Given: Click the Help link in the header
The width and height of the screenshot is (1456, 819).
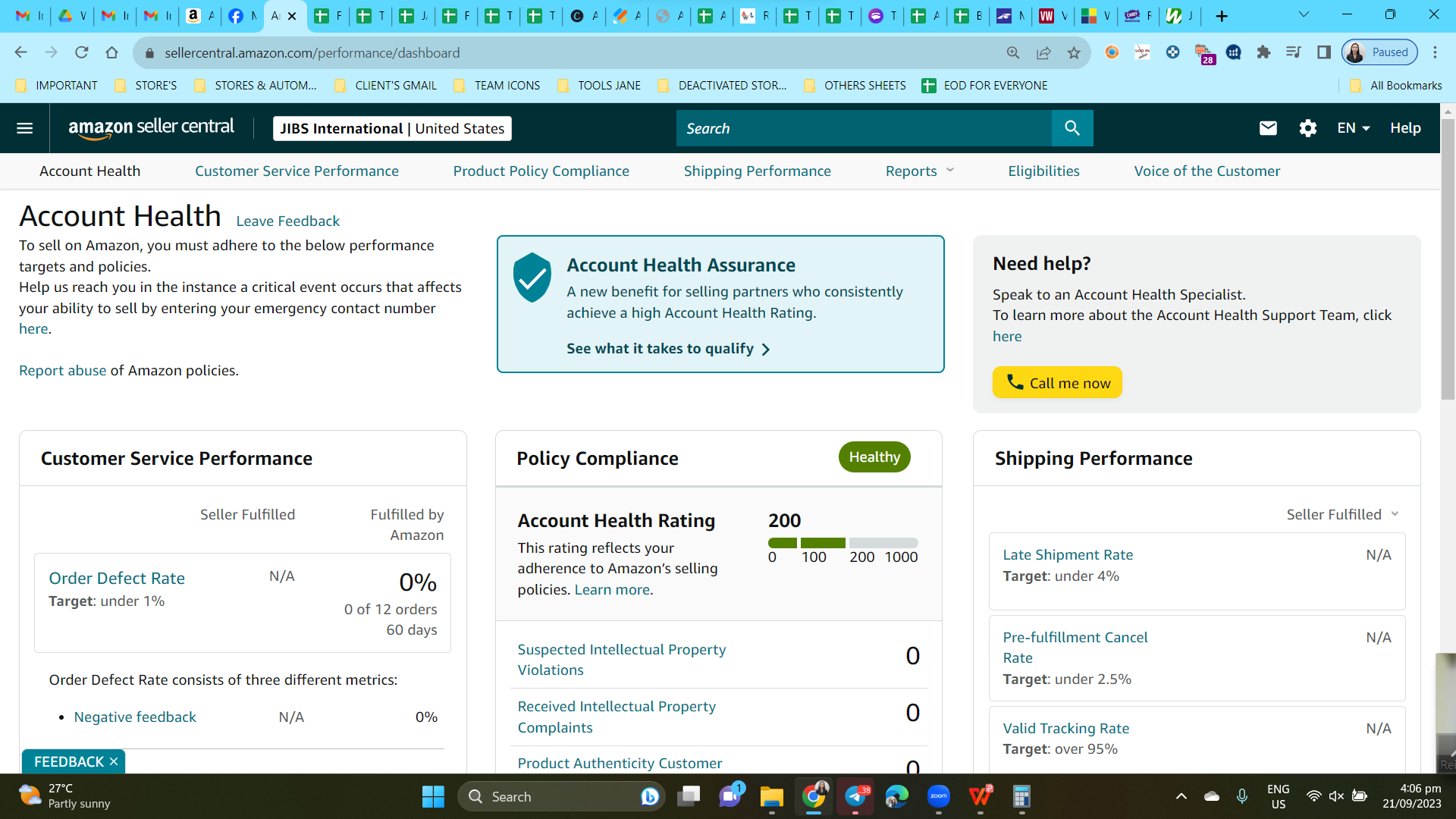Looking at the screenshot, I should click(1405, 128).
